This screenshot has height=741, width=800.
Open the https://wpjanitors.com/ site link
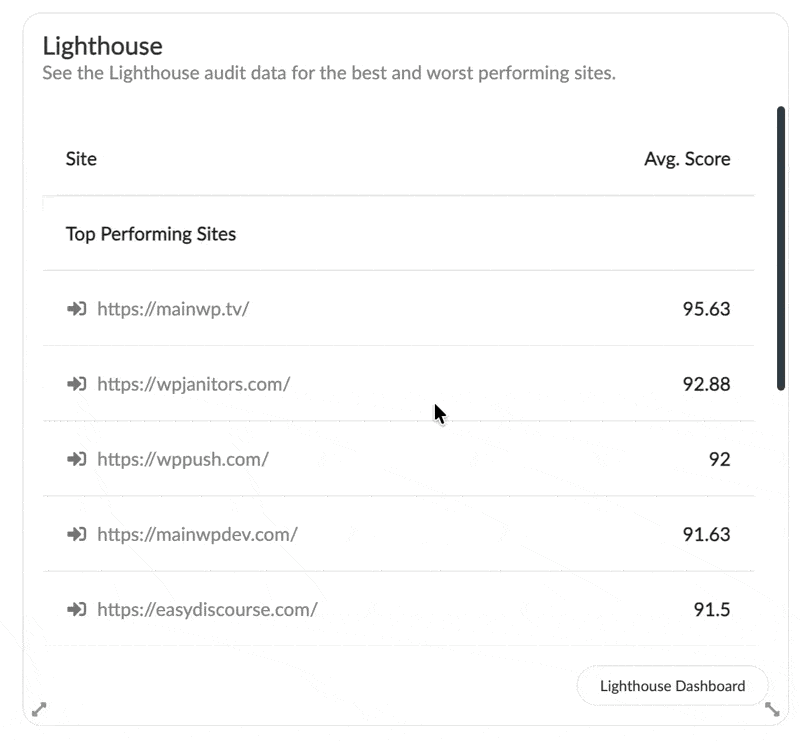point(192,384)
